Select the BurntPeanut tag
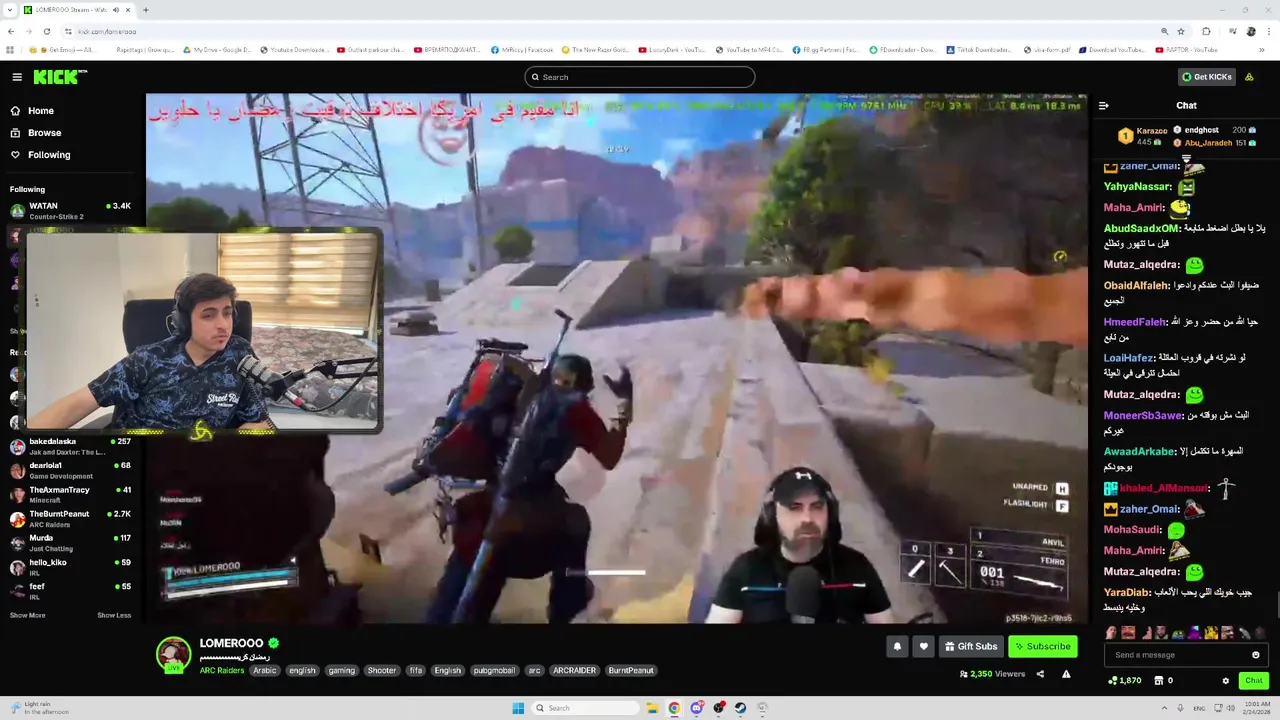This screenshot has height=720, width=1280. (x=631, y=670)
